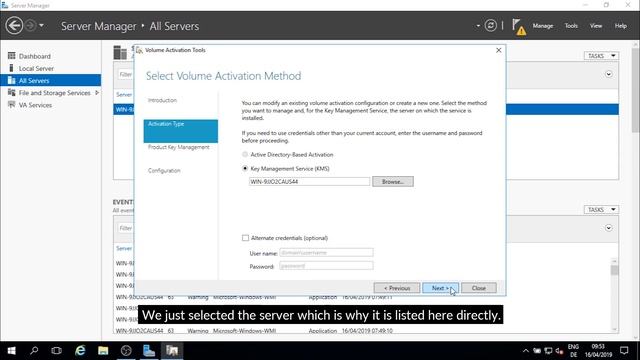Click Server Manager taskbar icon
The height and width of the screenshot is (360, 640).
149,351
